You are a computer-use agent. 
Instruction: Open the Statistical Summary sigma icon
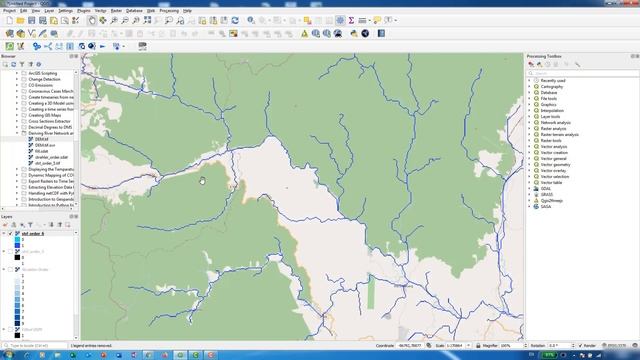[x=351, y=20]
